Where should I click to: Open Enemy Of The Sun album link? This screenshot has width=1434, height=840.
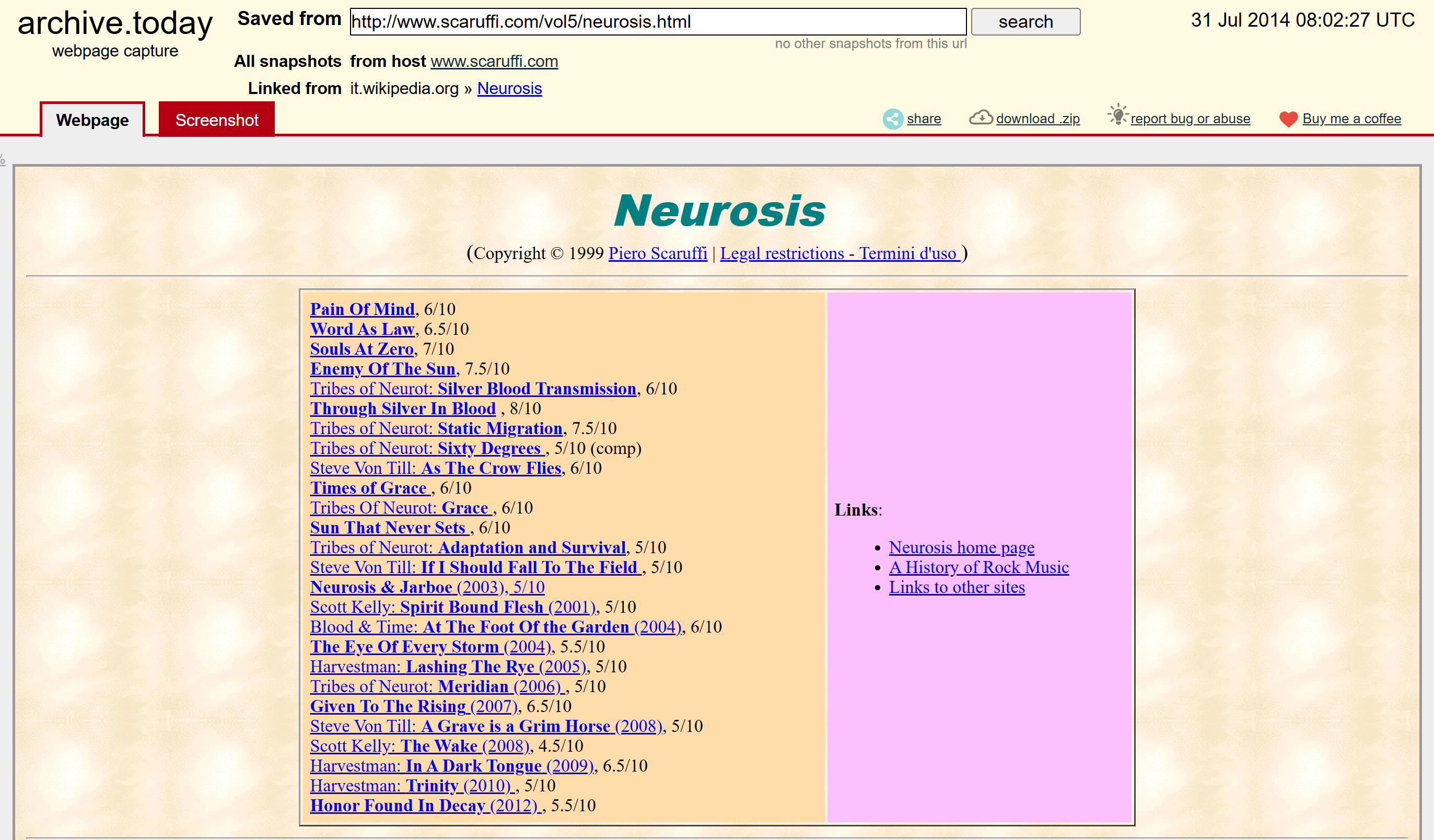coord(382,369)
